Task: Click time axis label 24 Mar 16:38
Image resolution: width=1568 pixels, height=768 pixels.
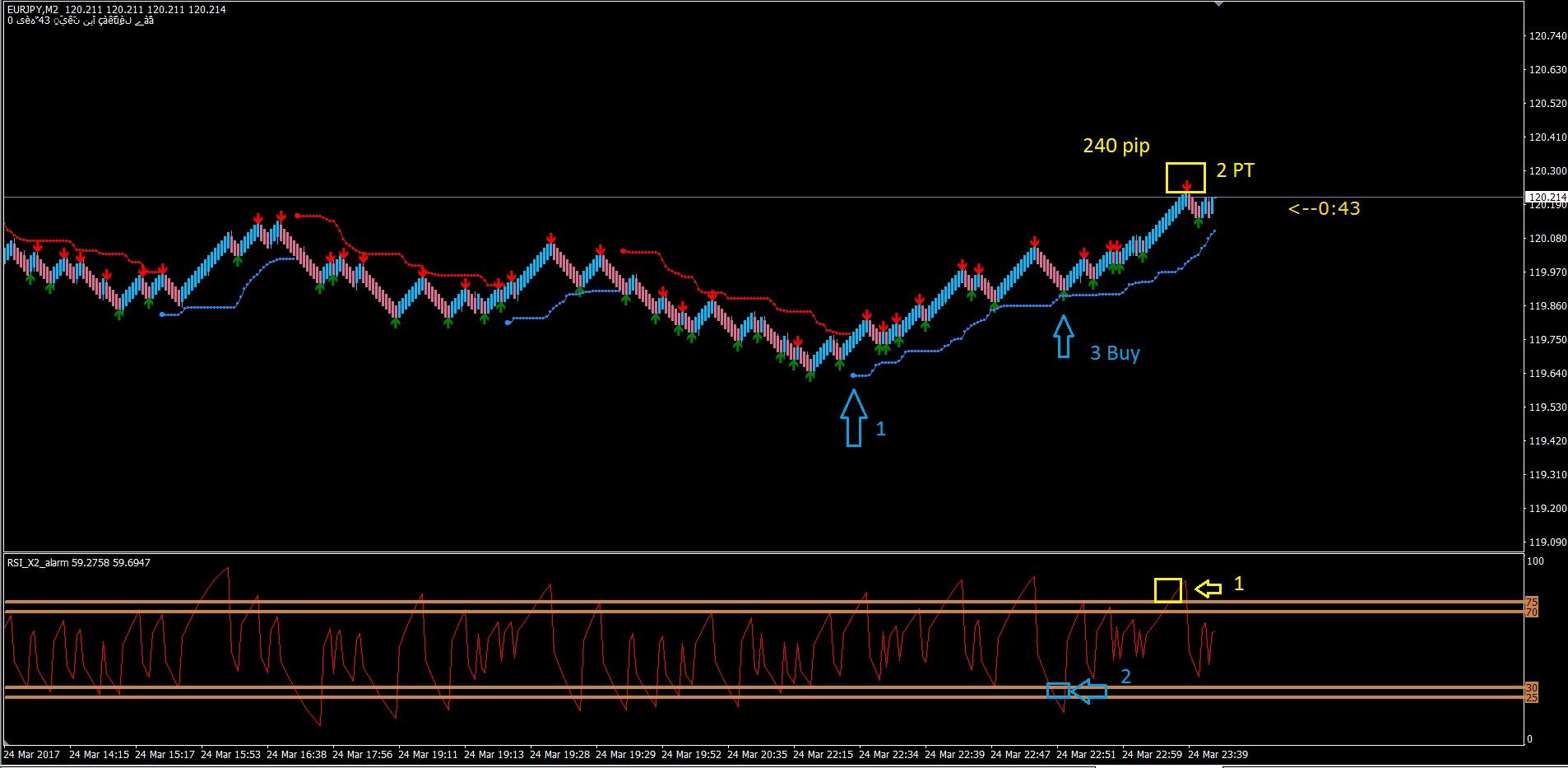Action: coord(296,755)
